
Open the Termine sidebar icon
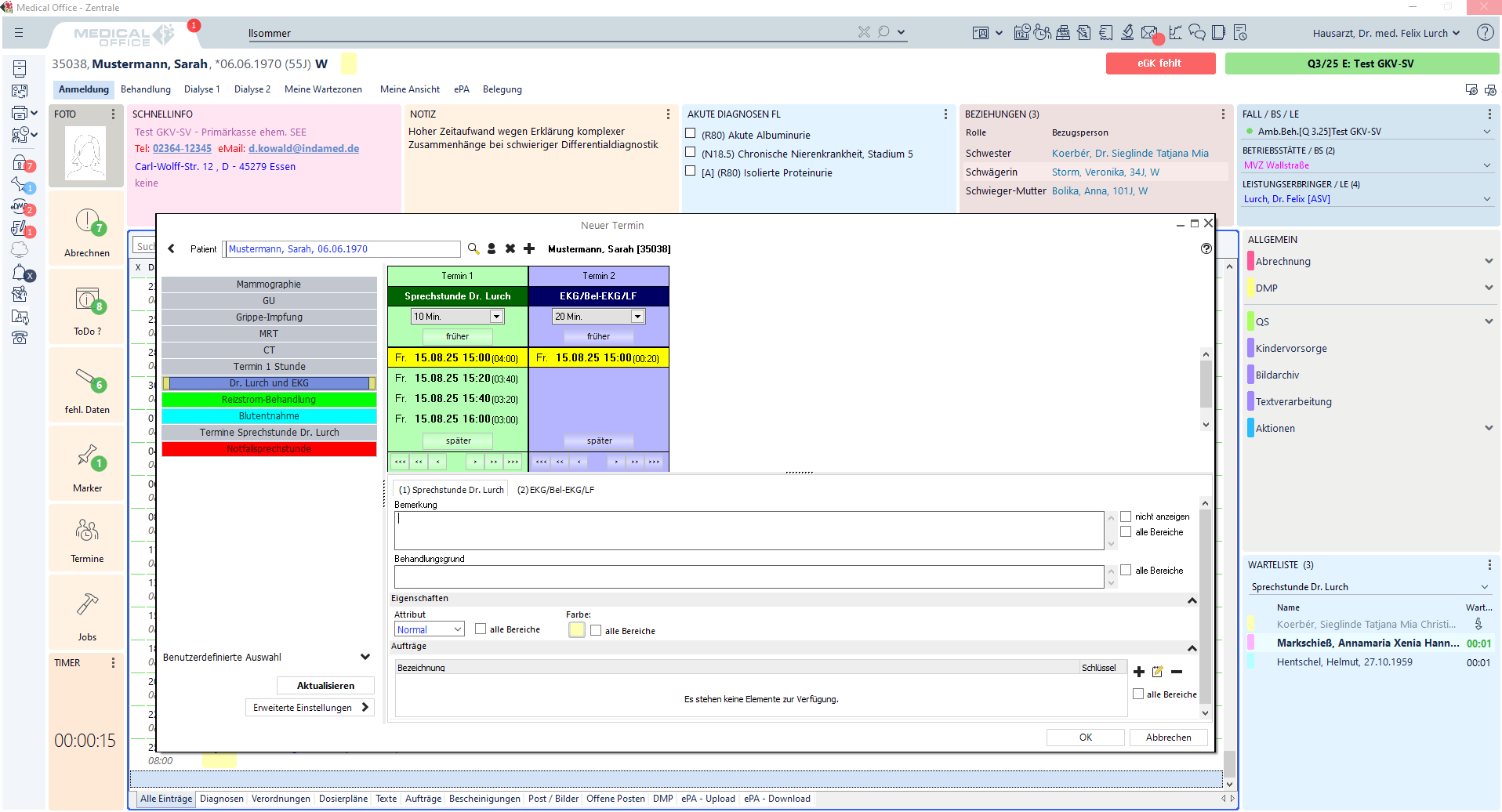[87, 540]
